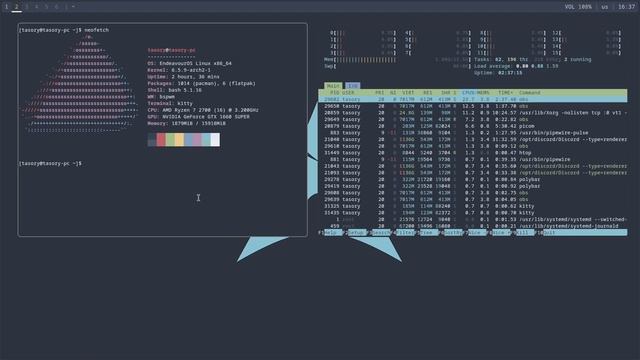Viewport: 640px width, 360px height.
Task: Sort htop by the VIRT column header
Action: tap(408, 93)
